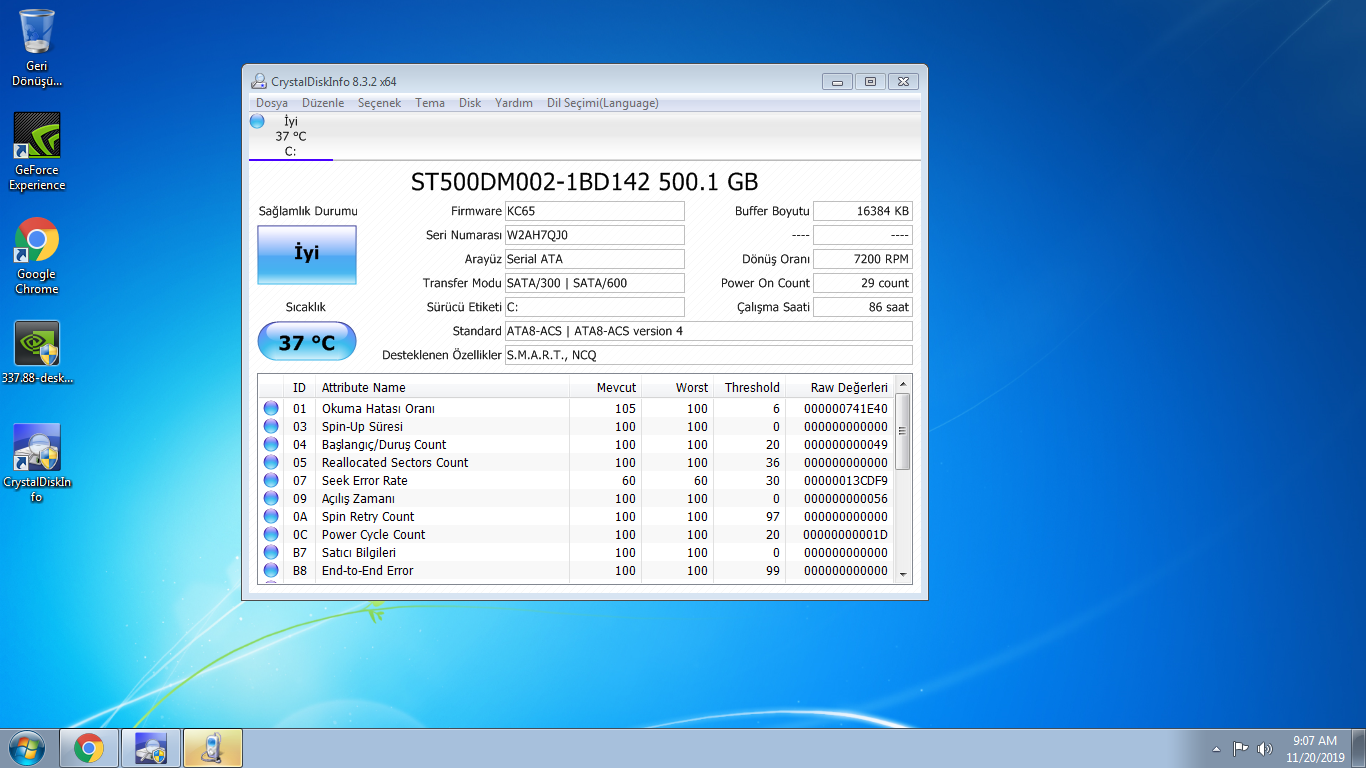Select CrystalDiskInfo taskbar button
This screenshot has width=1366, height=768.
click(151, 748)
